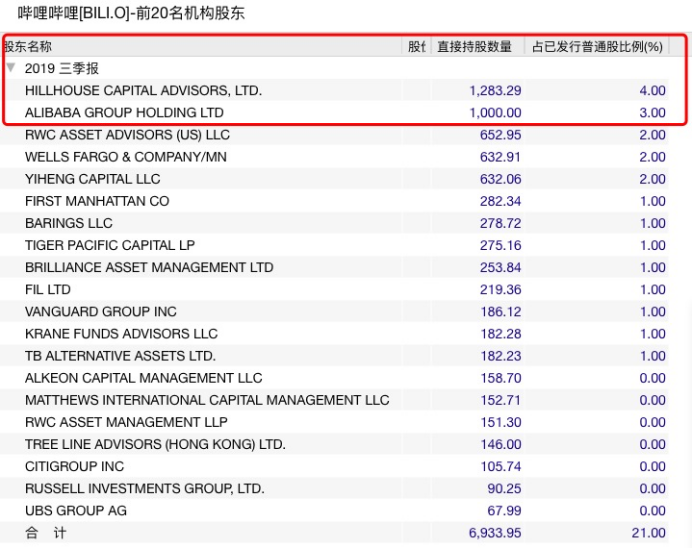
Task: Sort by 直接持股数量 column header
Action: (478, 46)
